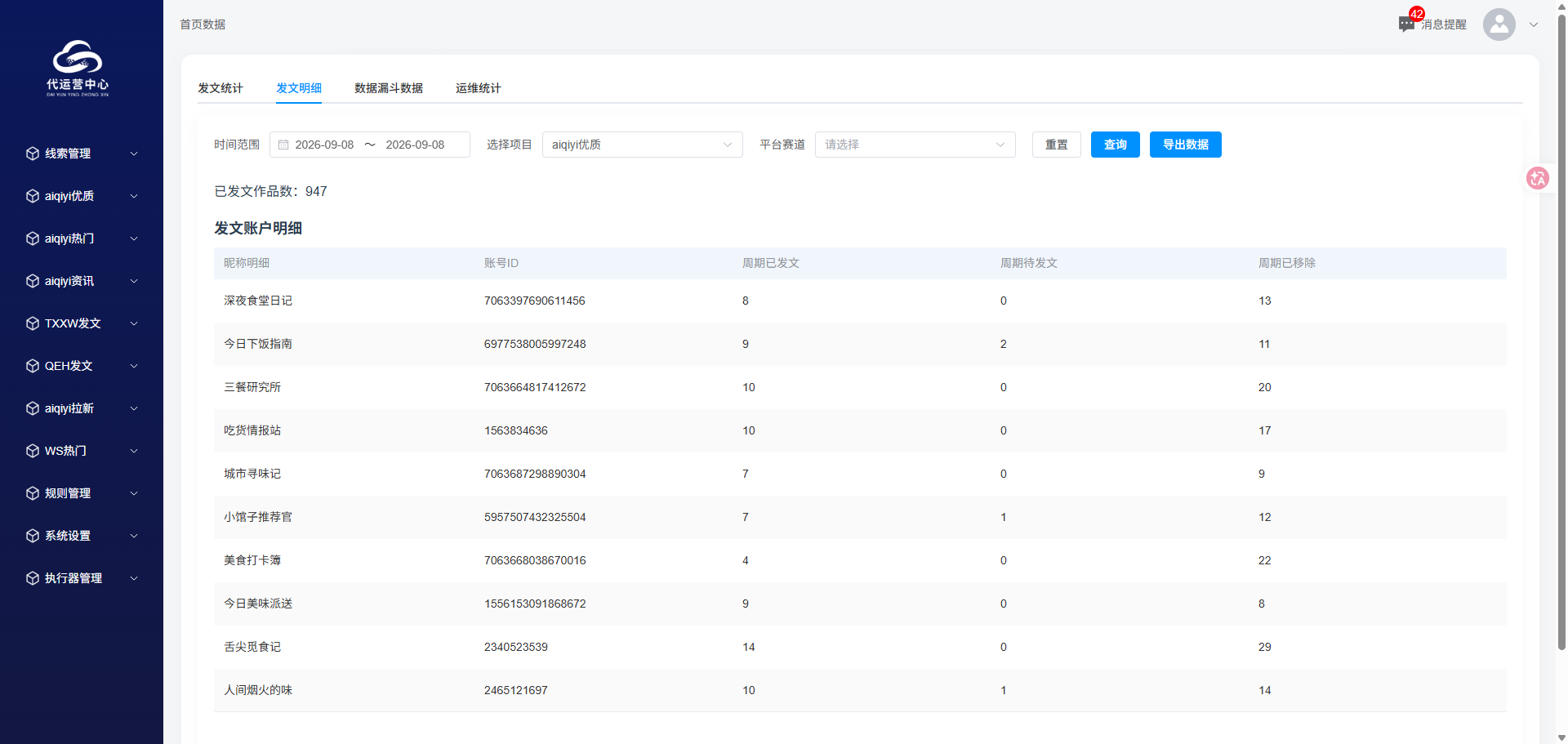The width and height of the screenshot is (1568, 744).
Task: Click account ID 2465121697
Action: coord(516,690)
